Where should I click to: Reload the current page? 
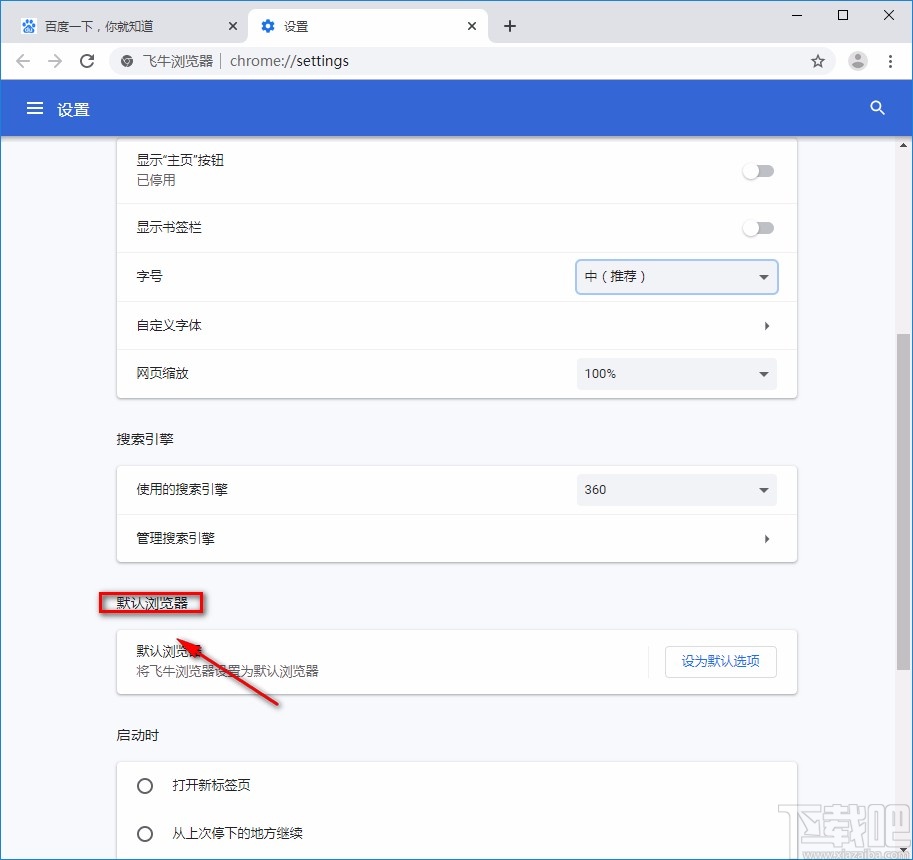pos(87,61)
